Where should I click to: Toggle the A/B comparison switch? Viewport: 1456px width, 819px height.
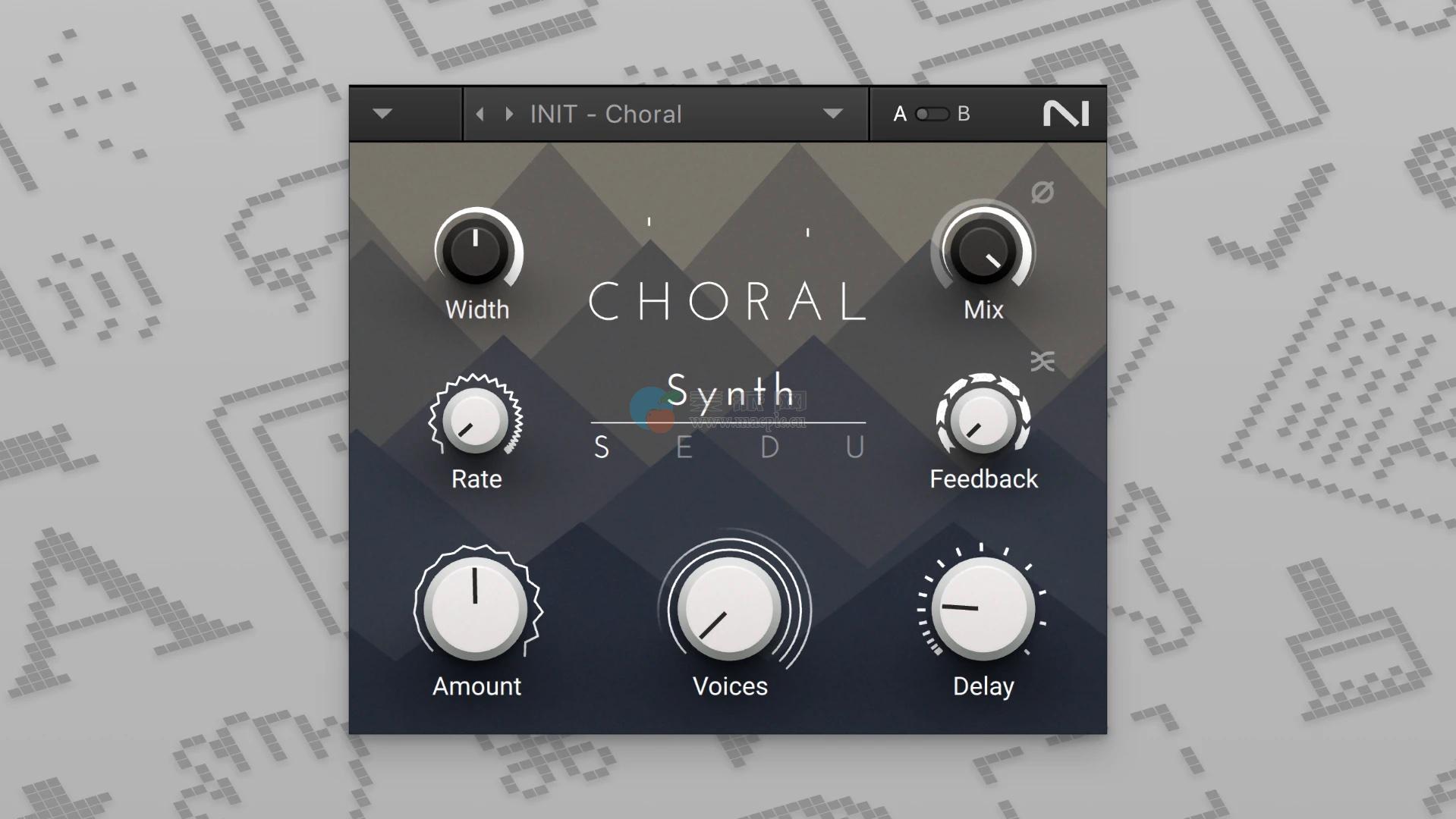tap(932, 115)
